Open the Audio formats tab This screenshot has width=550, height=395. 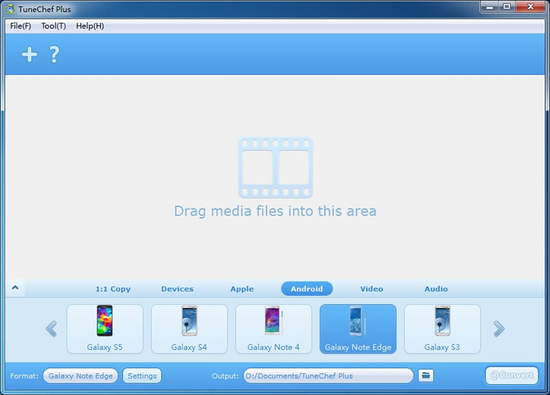coord(436,289)
